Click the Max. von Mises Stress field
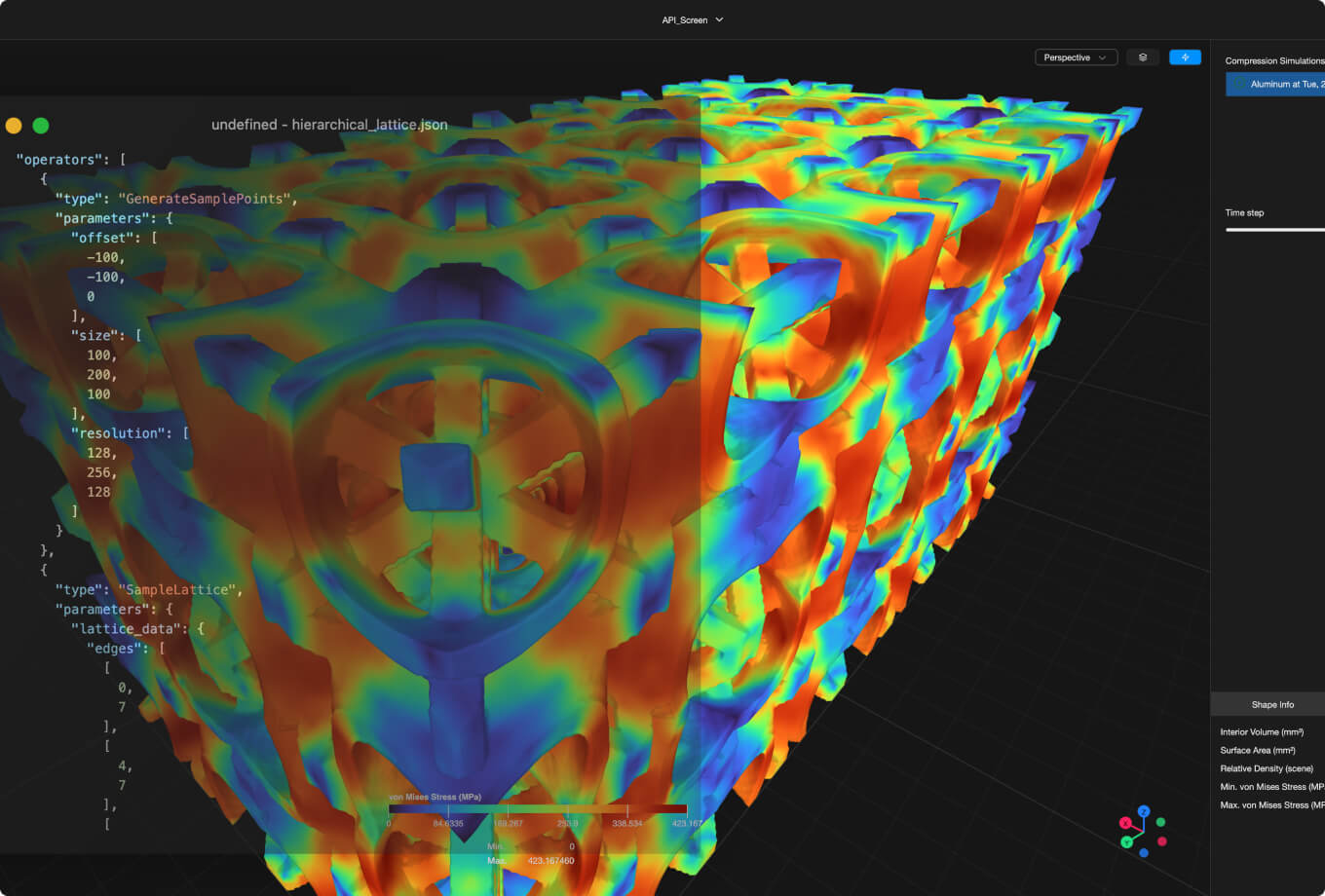1325x896 pixels. [1271, 804]
